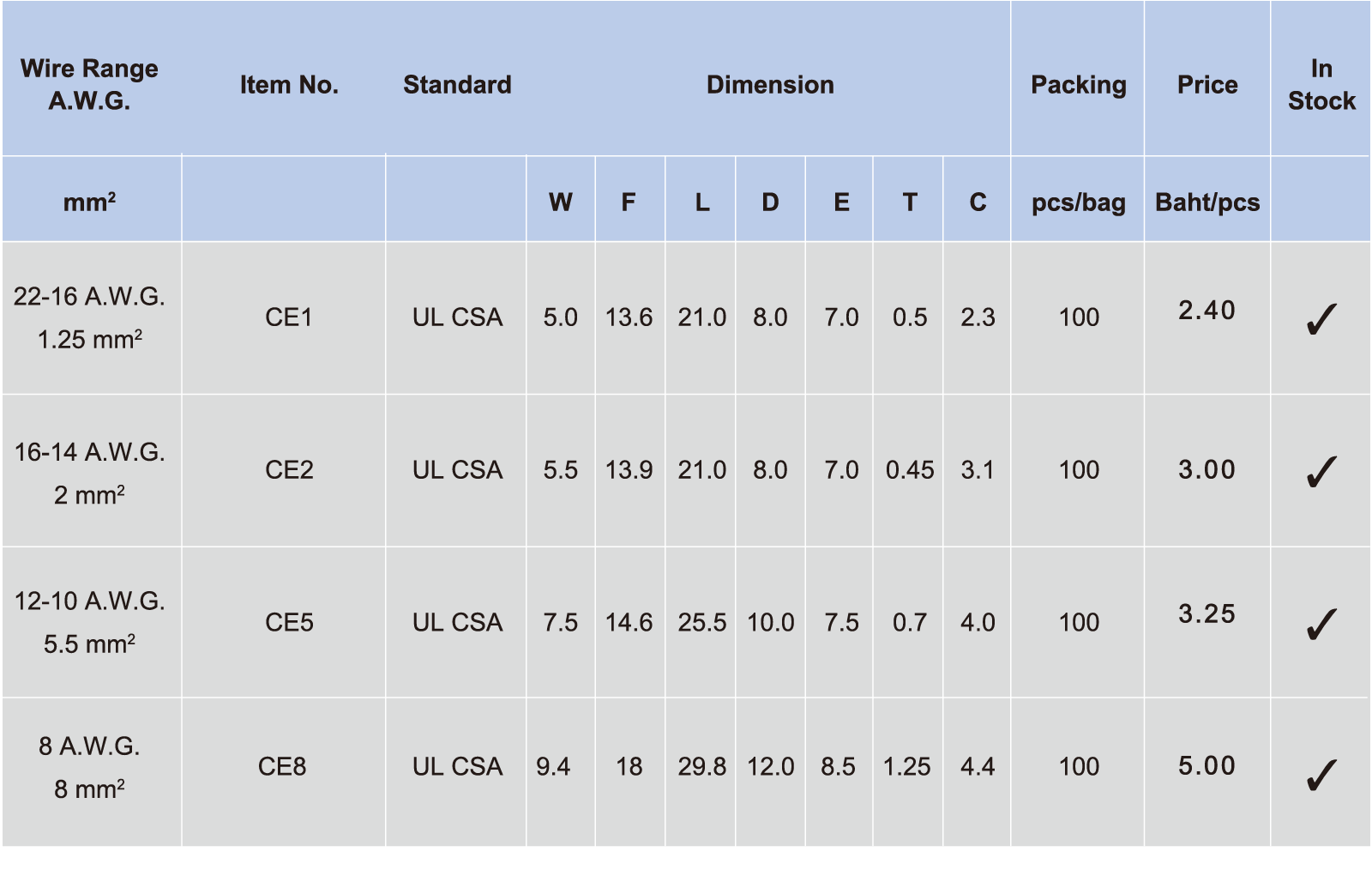This screenshot has width=1372, height=894.
Task: Click the In Stock checkmark for CE8
Action: 1321,775
